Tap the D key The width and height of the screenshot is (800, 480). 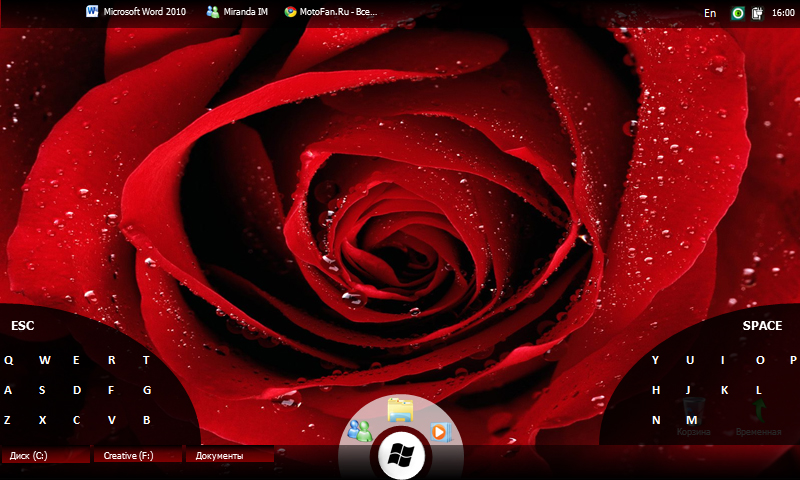point(77,390)
